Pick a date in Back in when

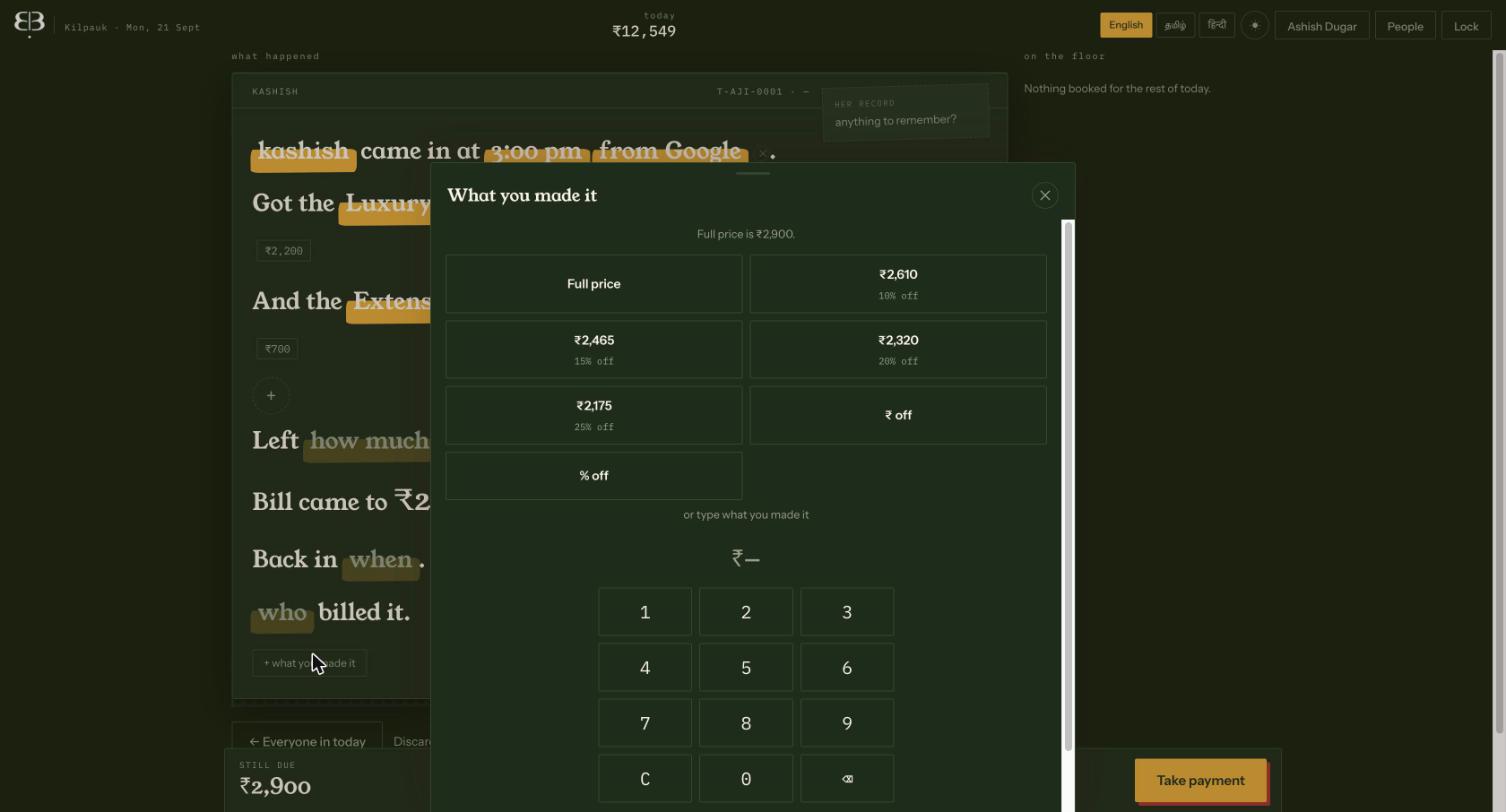point(380,559)
